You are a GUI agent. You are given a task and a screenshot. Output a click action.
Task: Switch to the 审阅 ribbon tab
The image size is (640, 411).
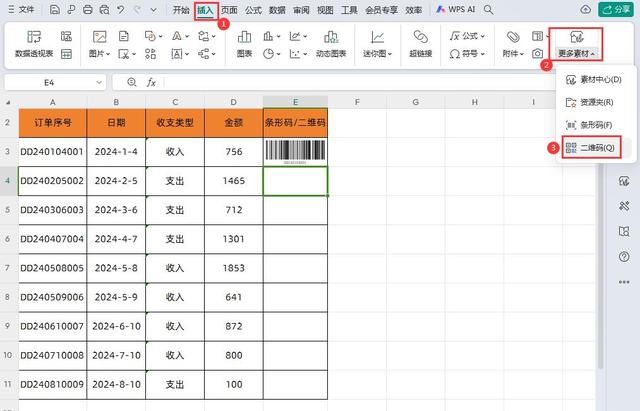click(301, 10)
